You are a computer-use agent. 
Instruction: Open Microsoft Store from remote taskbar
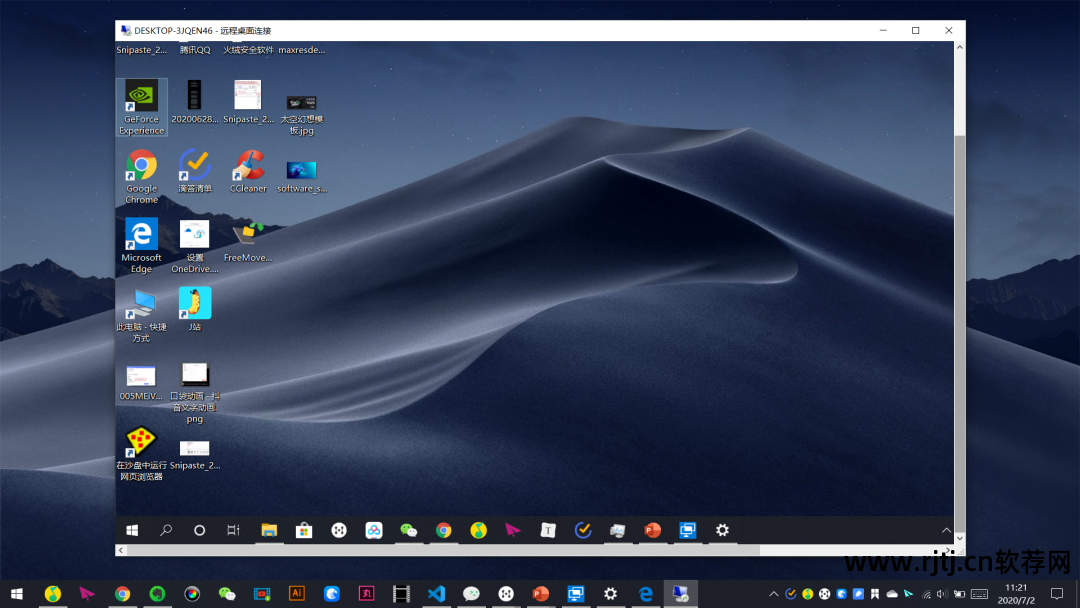[x=304, y=530]
